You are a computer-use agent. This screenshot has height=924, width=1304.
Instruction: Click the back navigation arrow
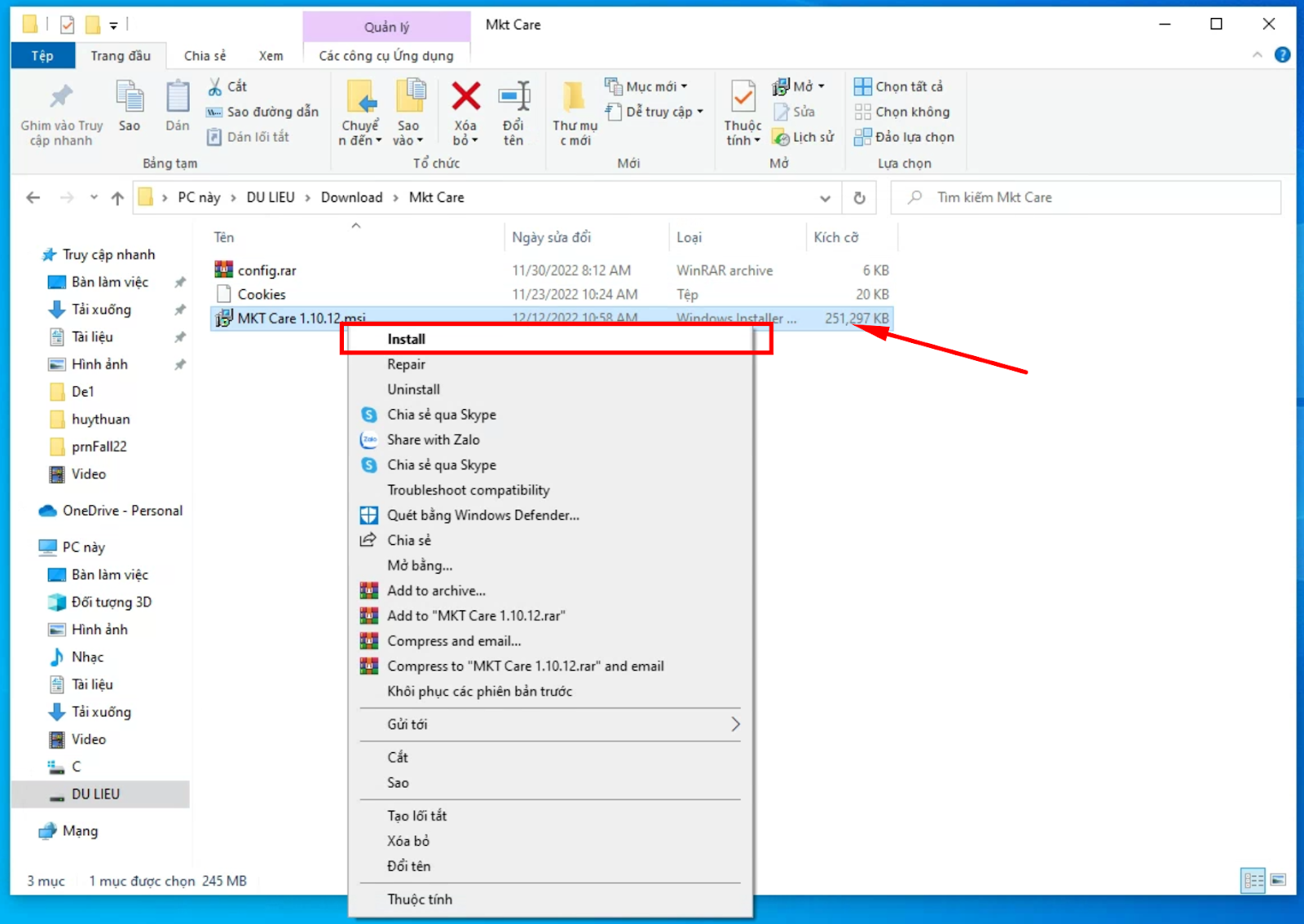[x=33, y=197]
